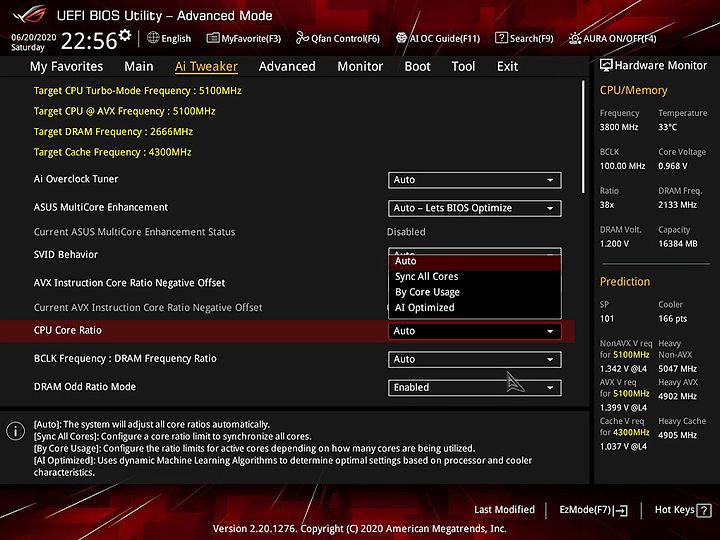Click the EzMode(F7) switch arrow icon
Viewport: 720px width, 540px height.
[x=620, y=510]
